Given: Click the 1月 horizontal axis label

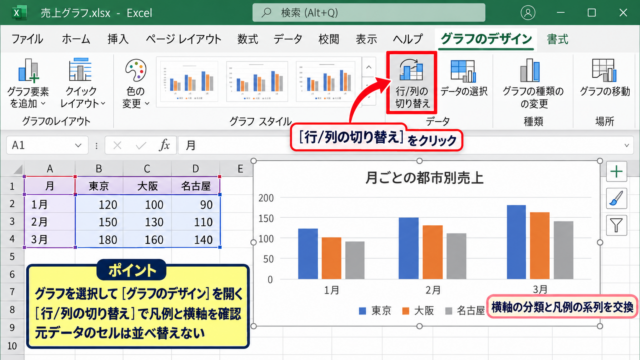Looking at the screenshot, I should 331,290.
